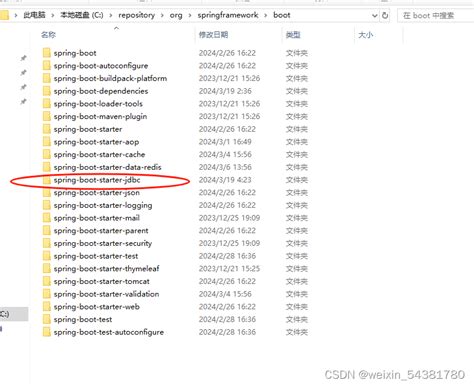Sort files by 名称 column
The image size is (474, 386).
point(48,35)
